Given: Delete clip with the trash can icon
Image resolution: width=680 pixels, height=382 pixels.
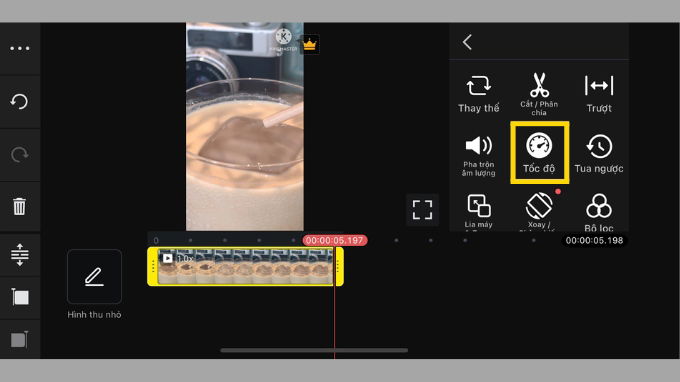Looking at the screenshot, I should click(x=20, y=206).
